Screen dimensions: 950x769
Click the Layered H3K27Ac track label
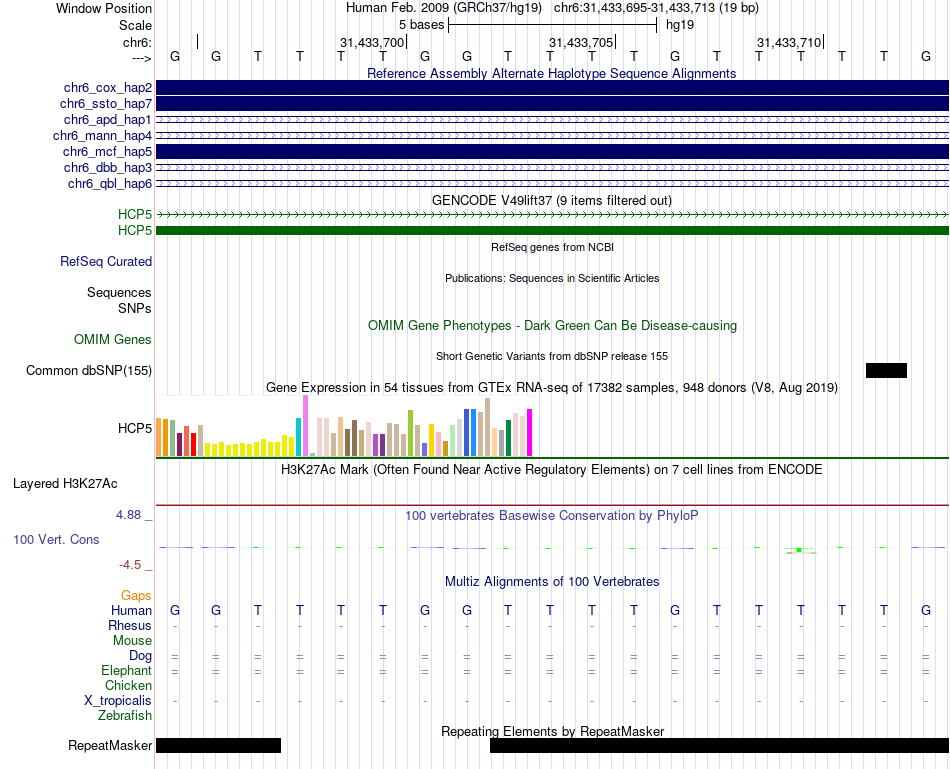point(65,484)
